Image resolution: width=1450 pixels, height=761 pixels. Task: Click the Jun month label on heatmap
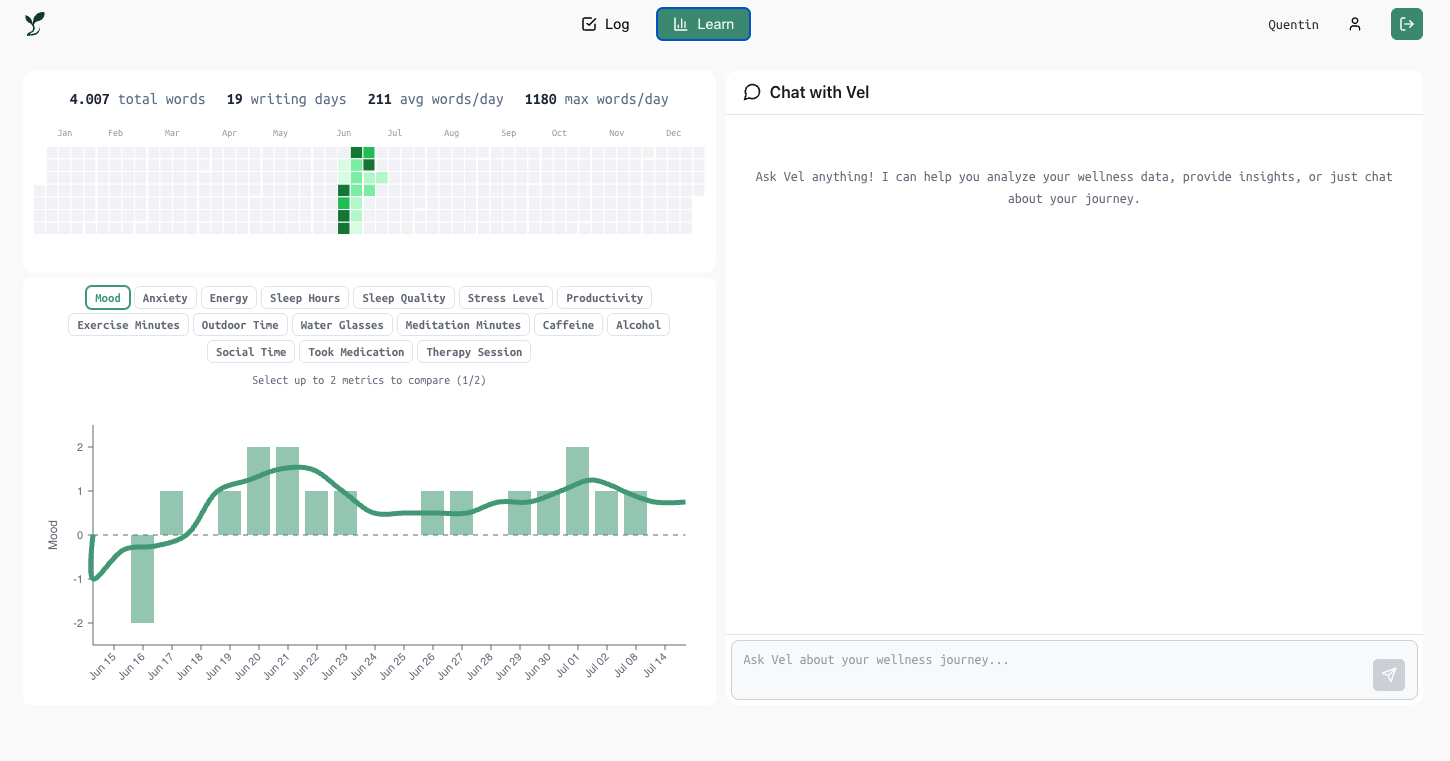344,133
